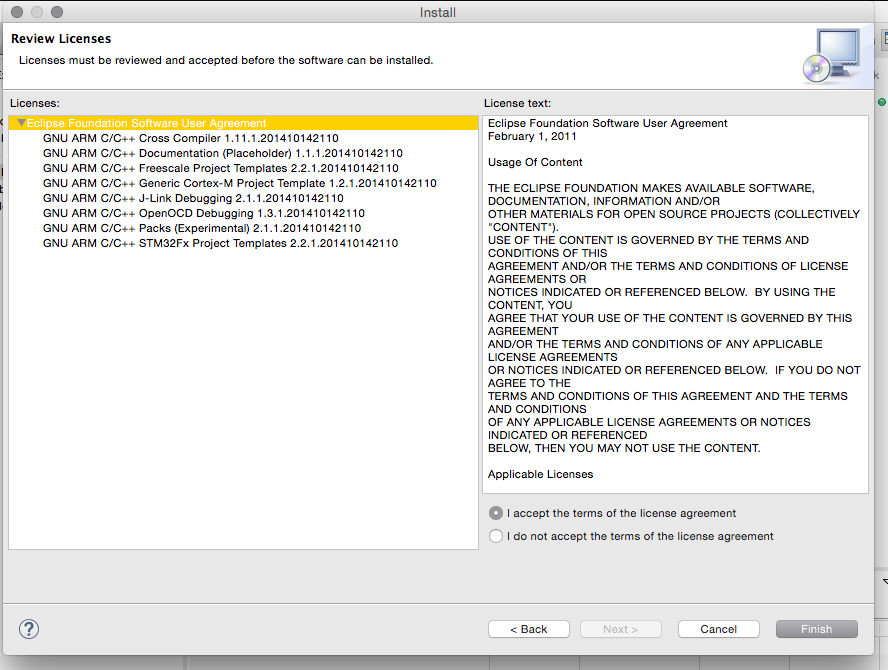
Task: Click the install wizard computer and disc icon
Action: [832, 56]
